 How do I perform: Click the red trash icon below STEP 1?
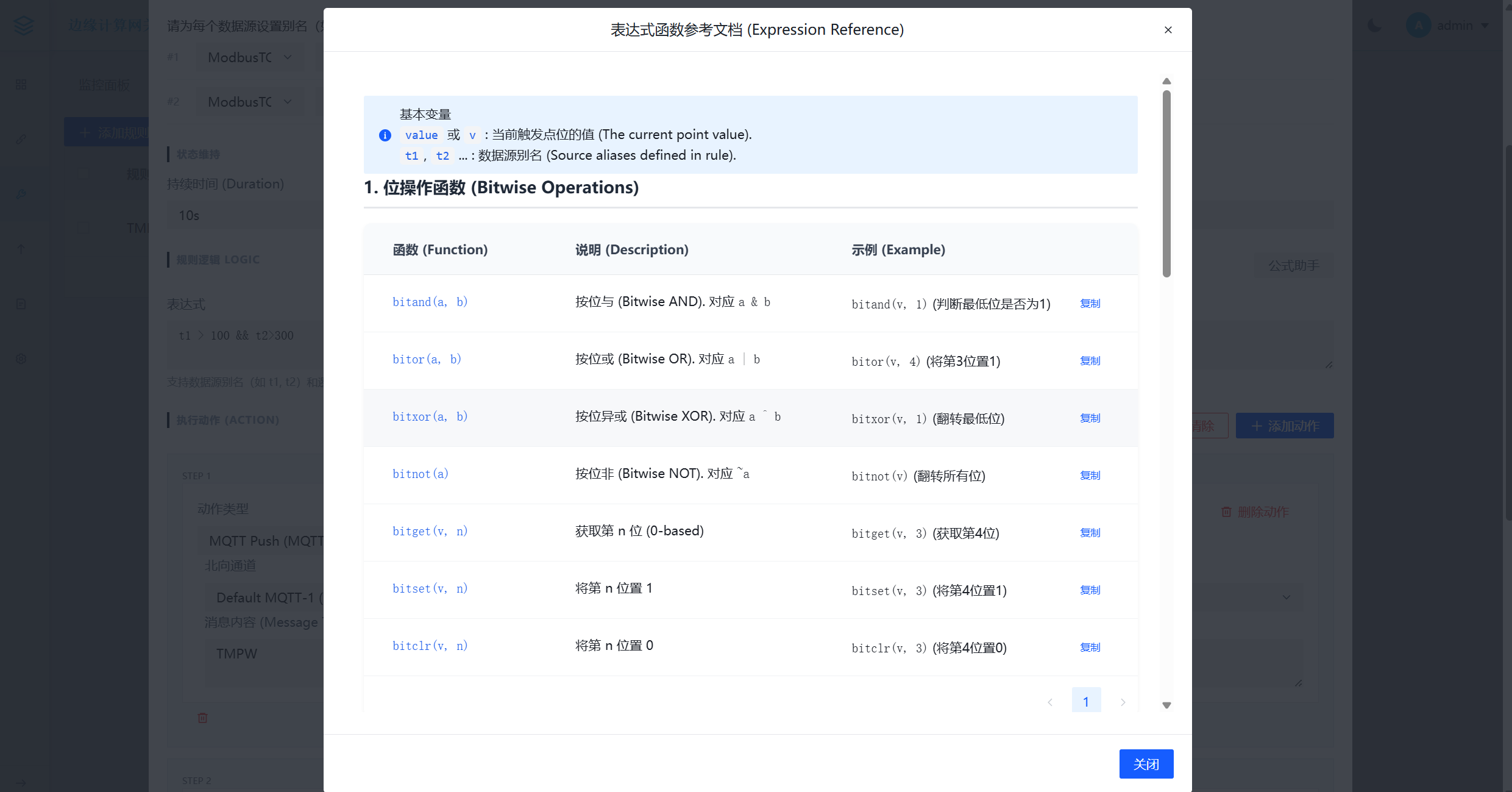[x=202, y=718]
